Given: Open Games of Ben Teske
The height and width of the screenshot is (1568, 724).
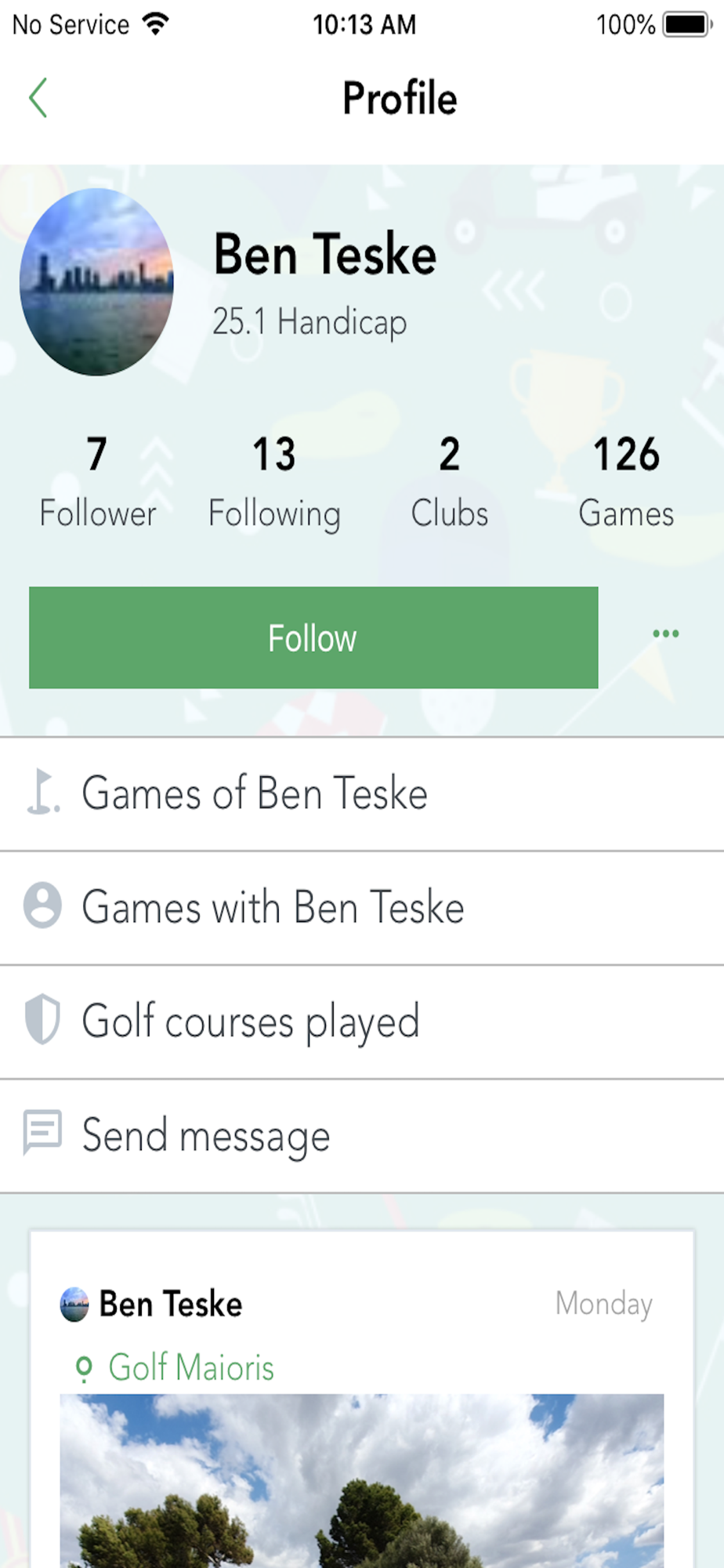Looking at the screenshot, I should coord(255,793).
